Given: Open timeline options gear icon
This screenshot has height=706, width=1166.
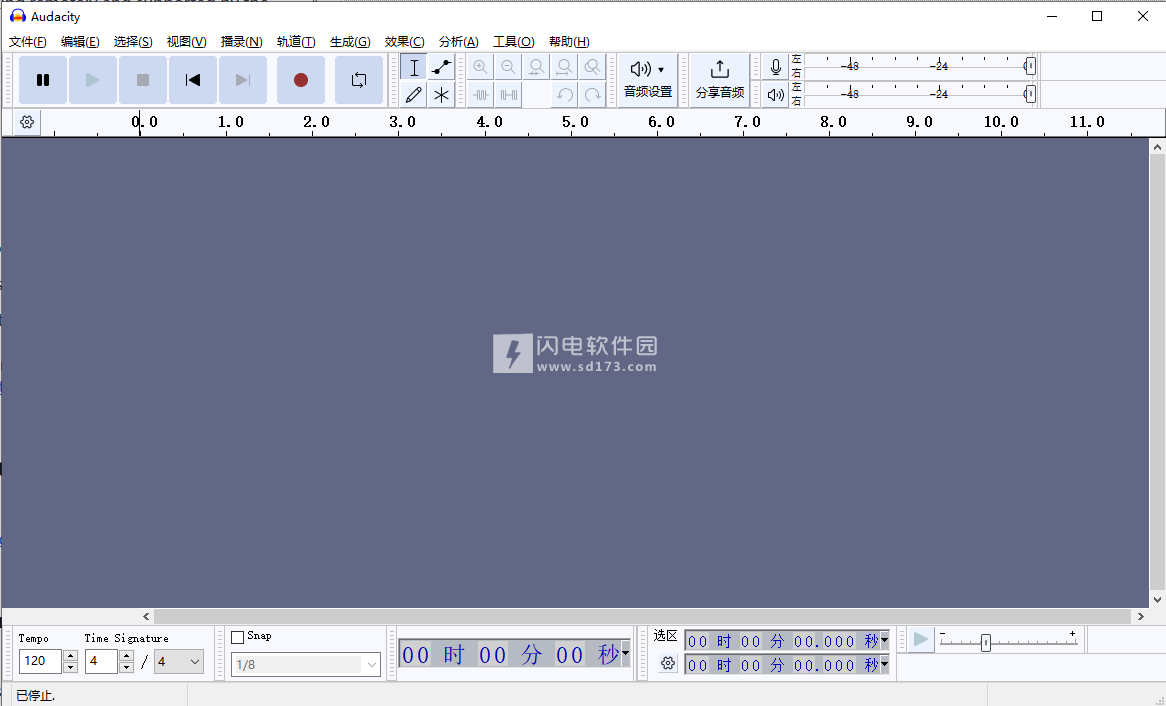Looking at the screenshot, I should coord(28,122).
